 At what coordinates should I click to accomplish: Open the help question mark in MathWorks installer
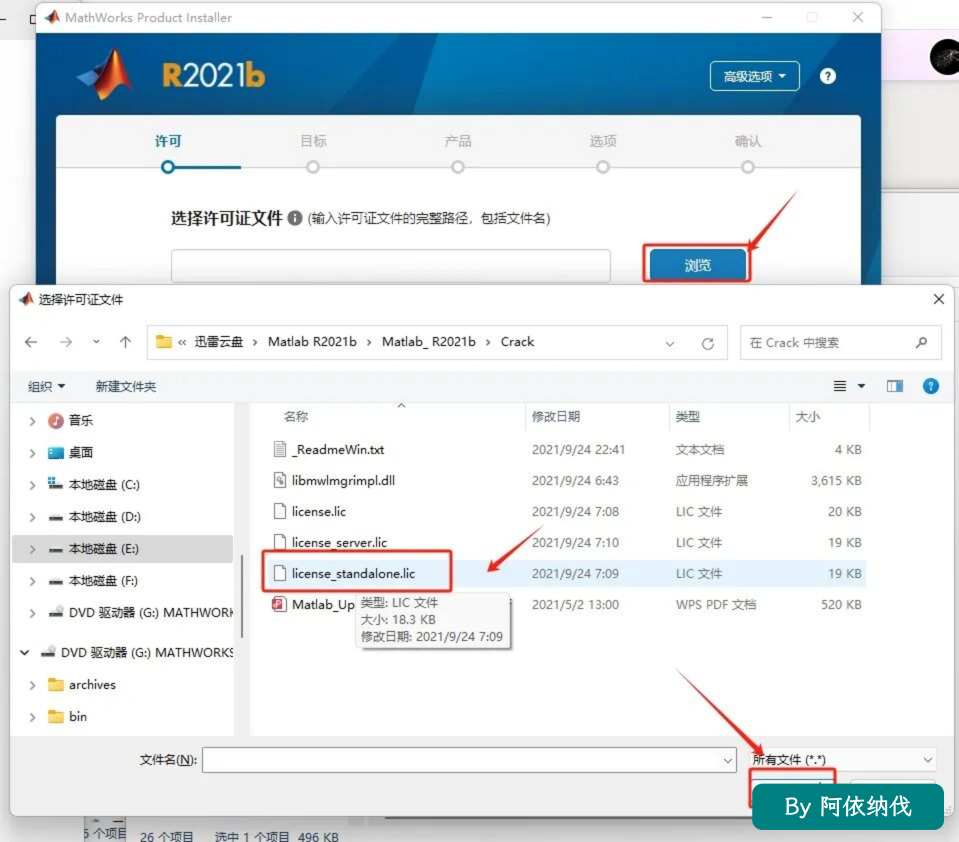pos(828,76)
